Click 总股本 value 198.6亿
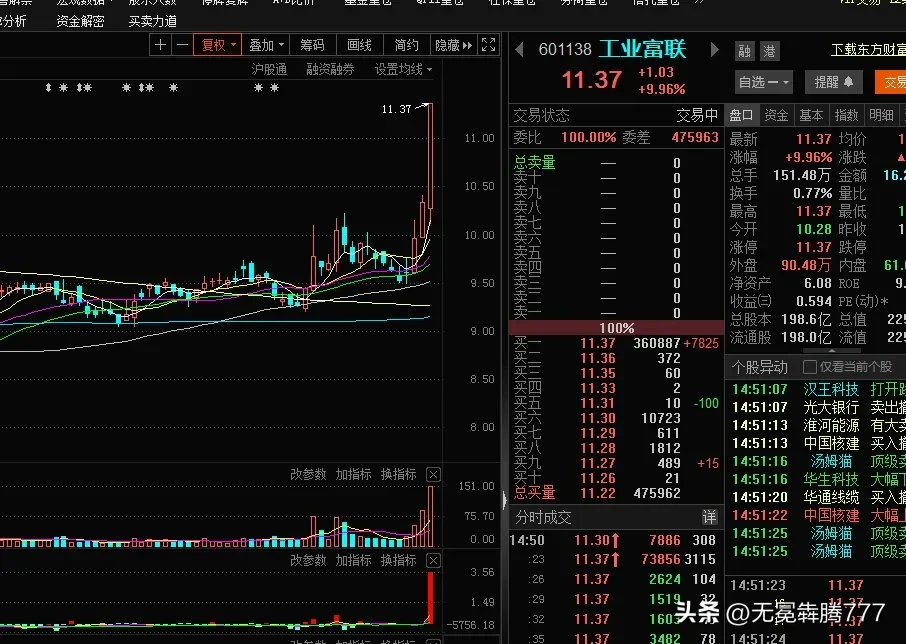Viewport: 906px width, 644px height. click(806, 319)
